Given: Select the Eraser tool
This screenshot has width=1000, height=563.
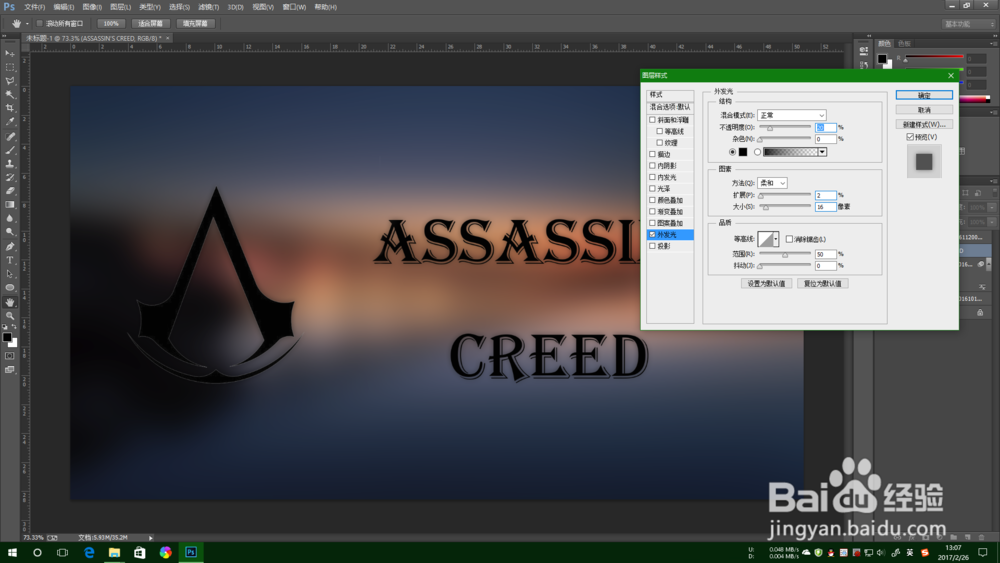Looking at the screenshot, I should click(x=10, y=191).
